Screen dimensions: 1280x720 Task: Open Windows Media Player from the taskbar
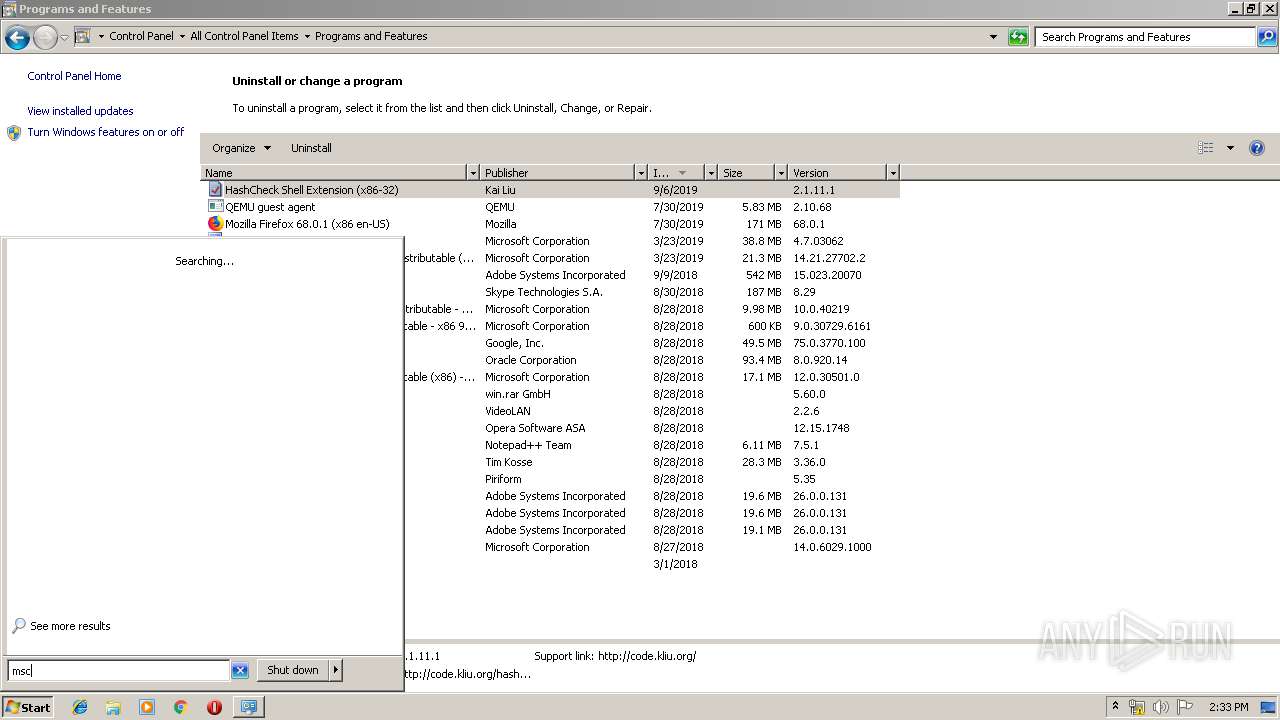147,707
